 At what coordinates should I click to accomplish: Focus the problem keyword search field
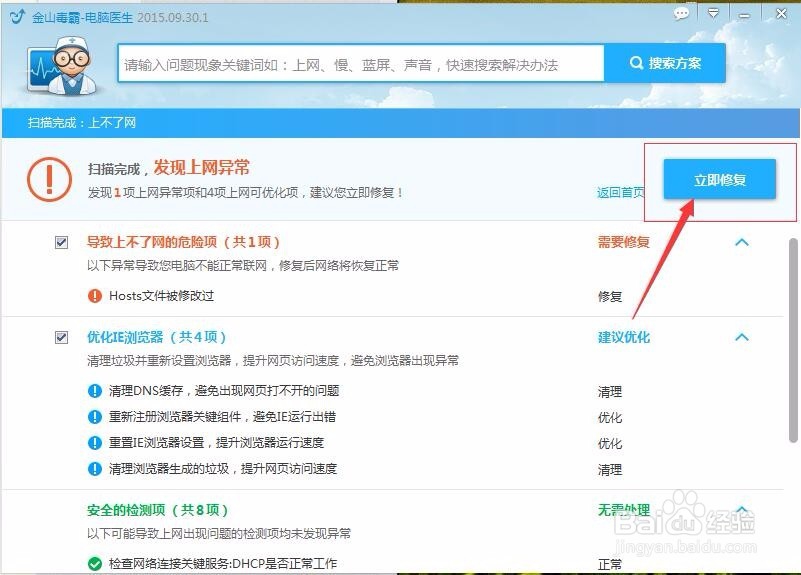pyautogui.click(x=361, y=63)
